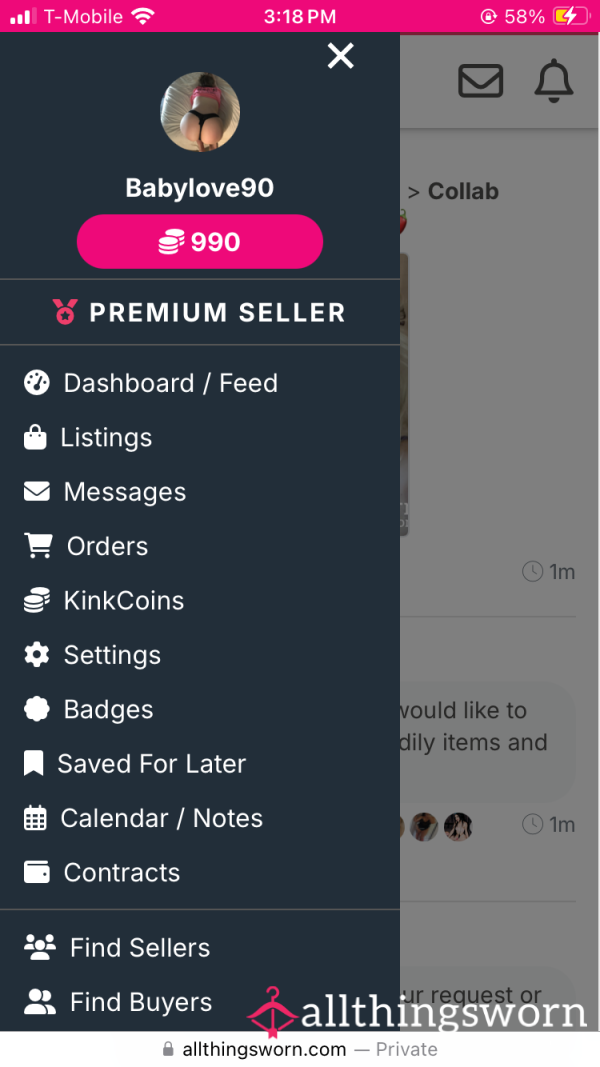Viewport: 600px width, 1067px height.
Task: Tap the allthingsworn.com address bar
Action: click(300, 1049)
